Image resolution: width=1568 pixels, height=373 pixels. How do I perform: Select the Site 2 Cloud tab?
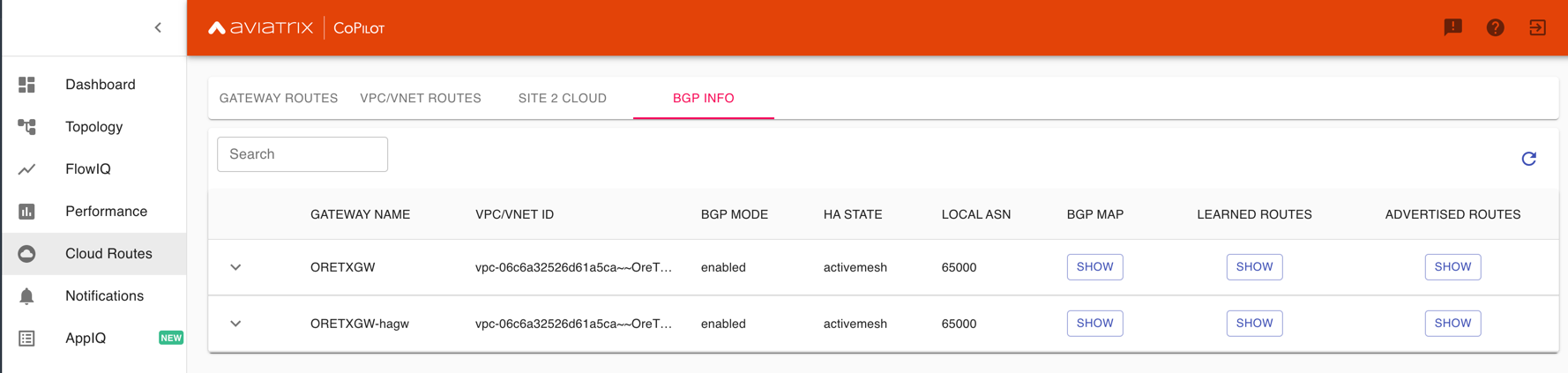tap(562, 98)
